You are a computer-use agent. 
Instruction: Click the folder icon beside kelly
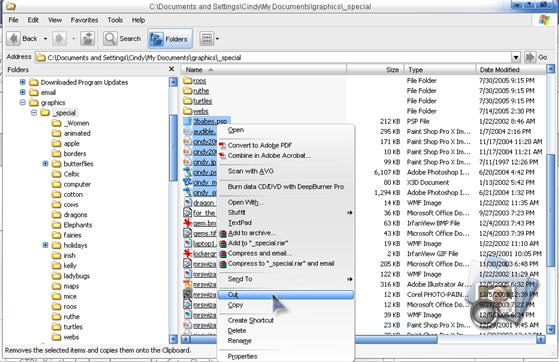[x=56, y=266]
